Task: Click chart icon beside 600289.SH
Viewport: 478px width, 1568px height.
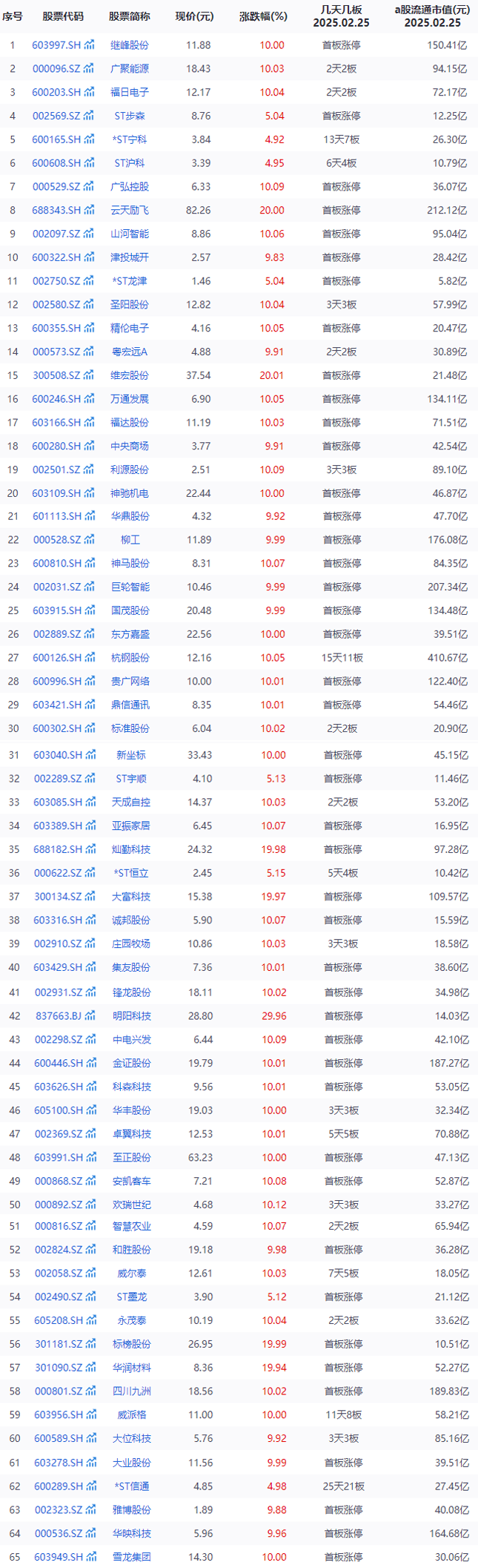Action: click(x=91, y=1486)
